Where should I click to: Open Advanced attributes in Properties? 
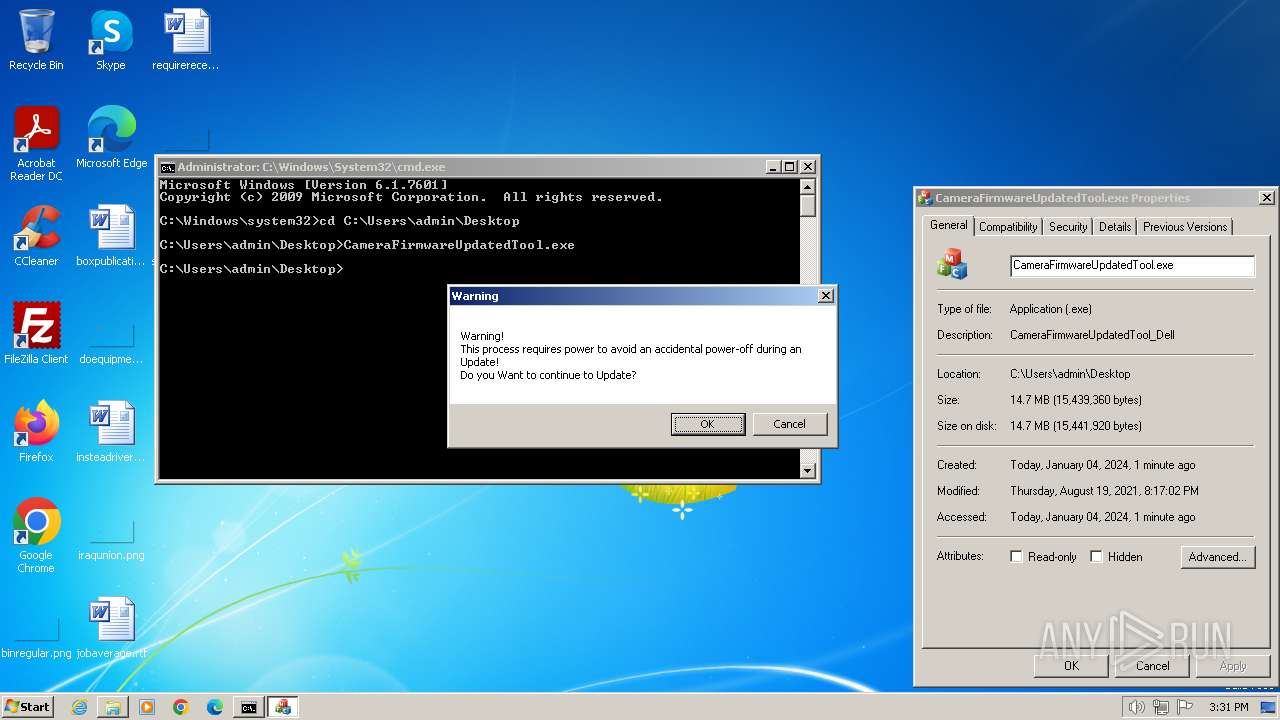[1217, 557]
